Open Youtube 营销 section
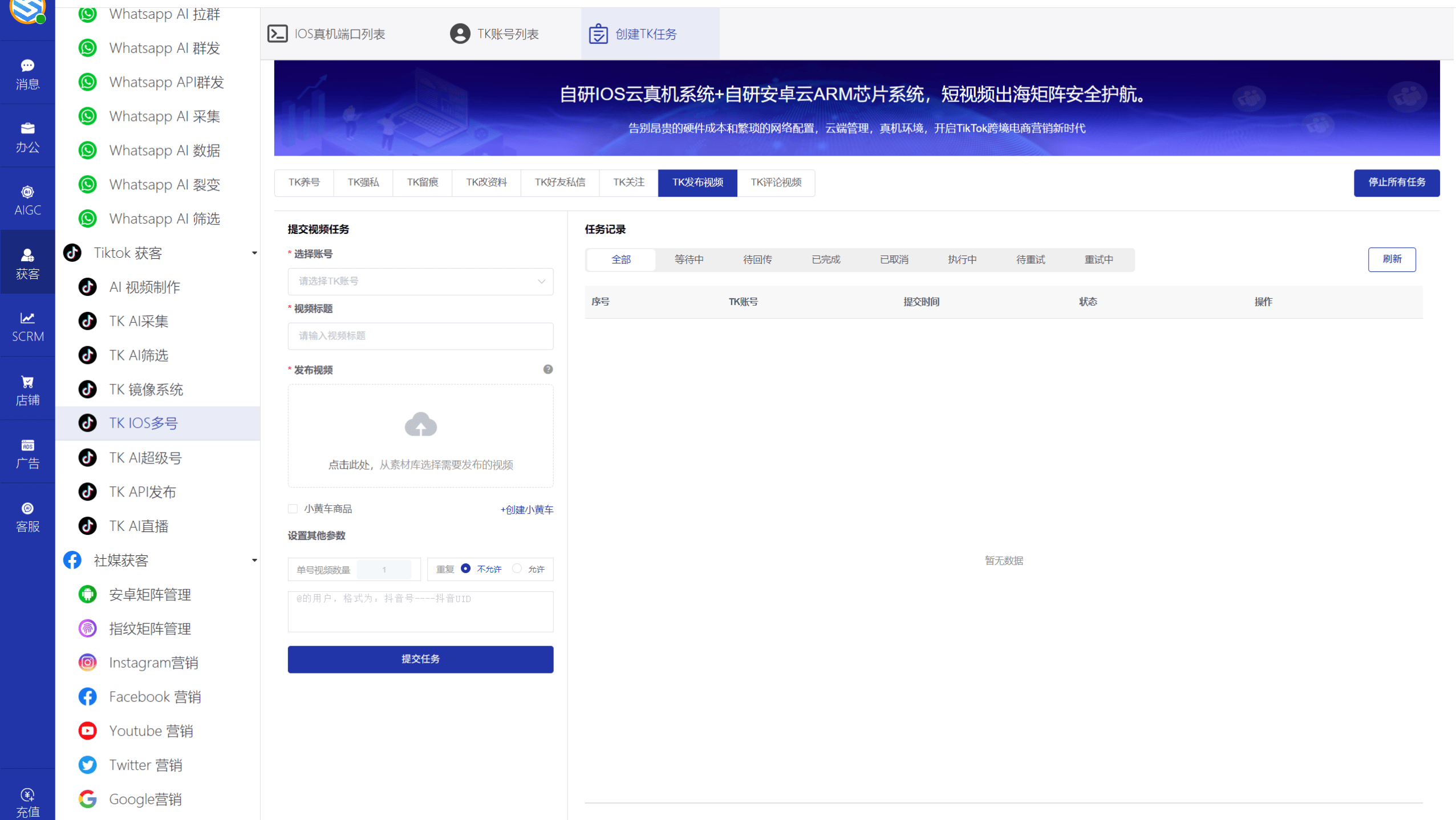Screen dimensions: 1456x820 point(151,730)
